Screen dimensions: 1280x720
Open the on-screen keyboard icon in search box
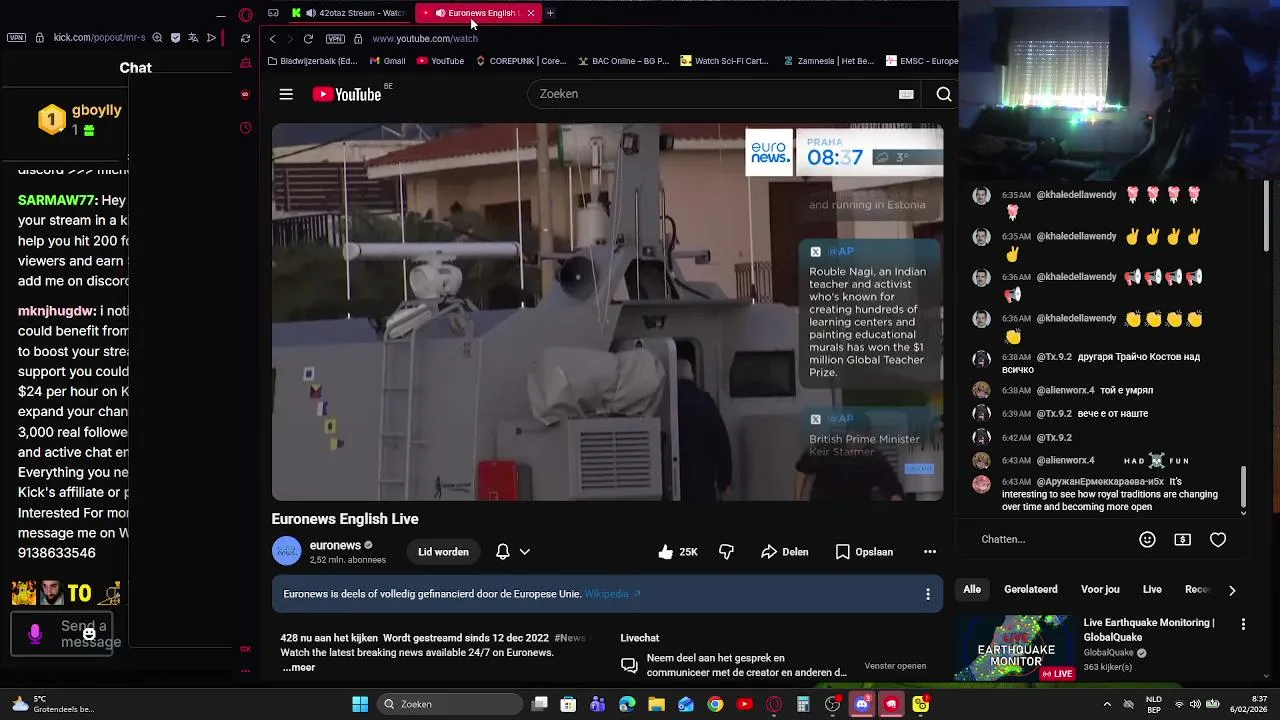[906, 94]
